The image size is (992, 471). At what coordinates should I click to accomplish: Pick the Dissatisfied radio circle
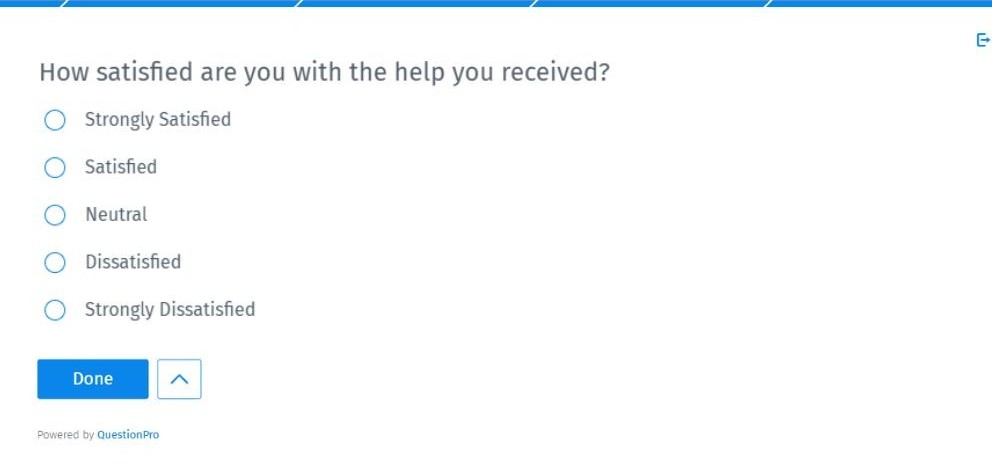(55, 262)
